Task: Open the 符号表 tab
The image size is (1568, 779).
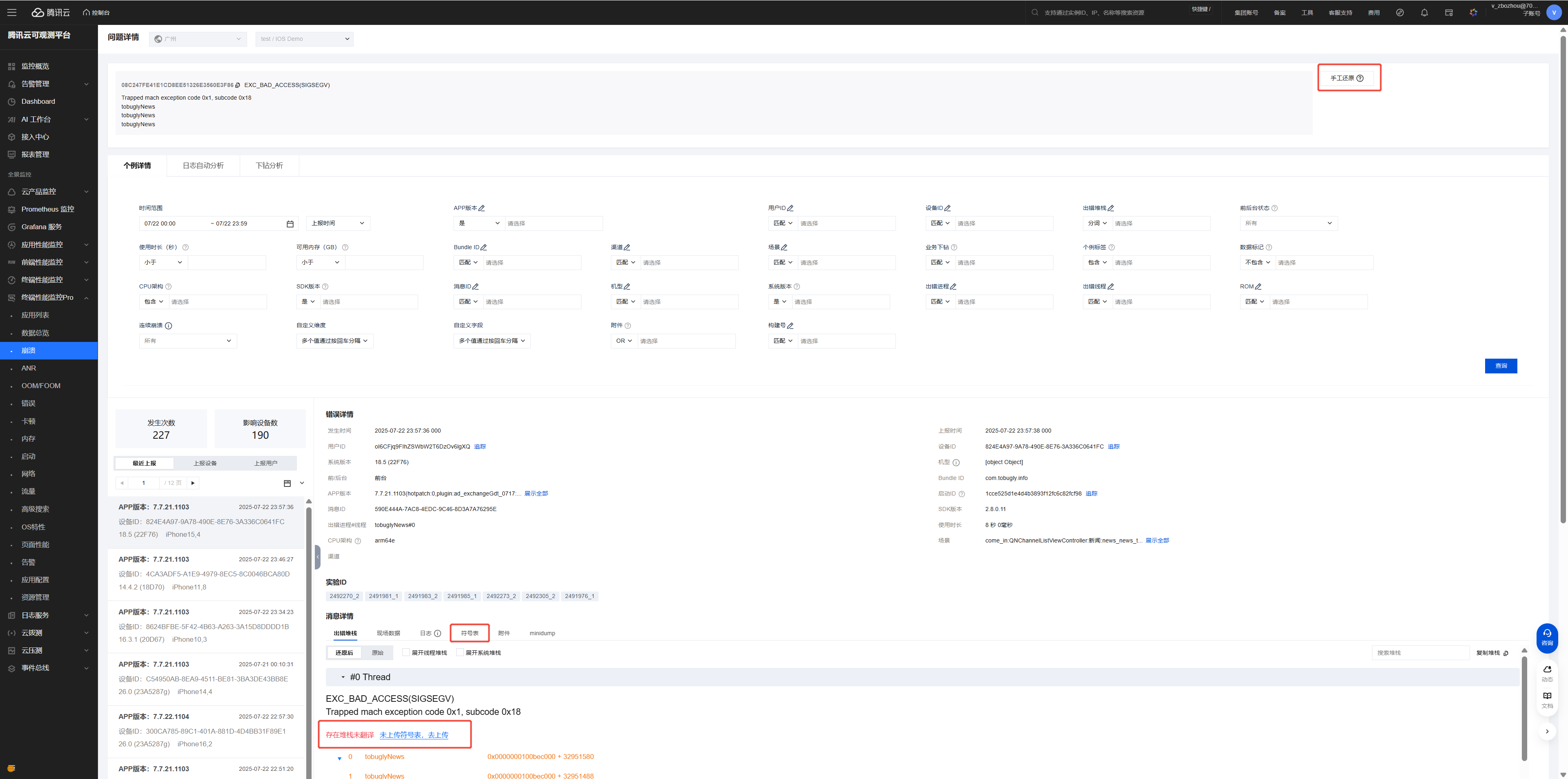Action: point(469,634)
